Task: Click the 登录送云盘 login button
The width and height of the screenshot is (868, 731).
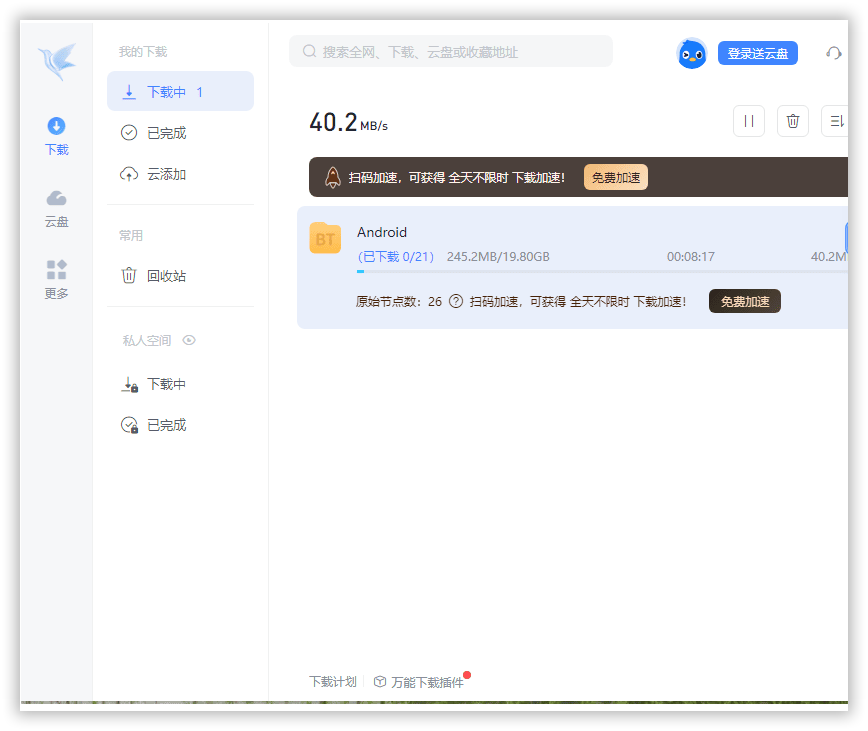Action: (x=758, y=53)
